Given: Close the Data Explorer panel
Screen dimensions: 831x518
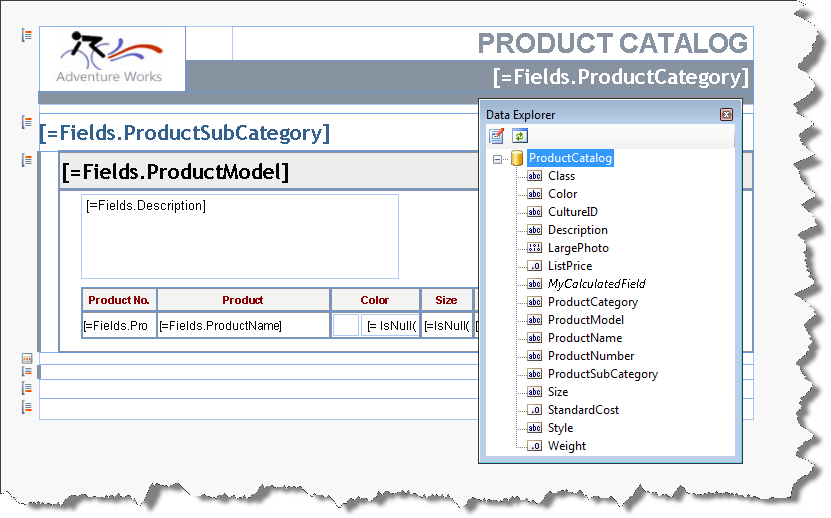Looking at the screenshot, I should [x=726, y=115].
